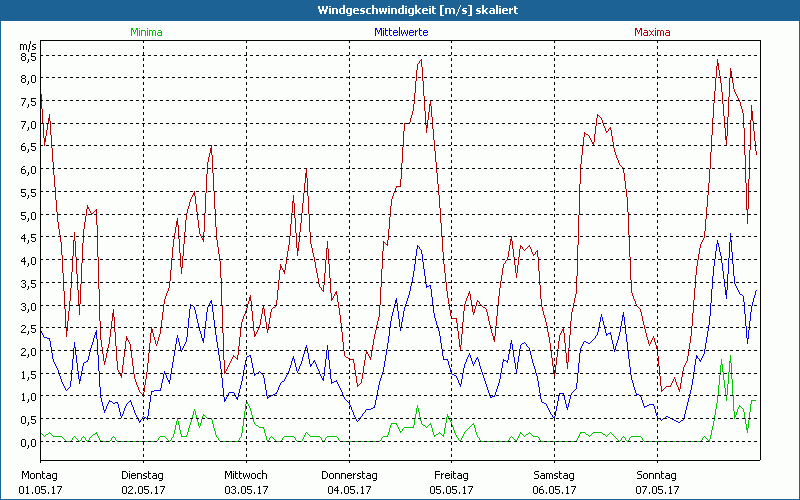Image resolution: width=800 pixels, height=500 pixels.
Task: Click the 02.05.17 date label
Action: (143, 491)
